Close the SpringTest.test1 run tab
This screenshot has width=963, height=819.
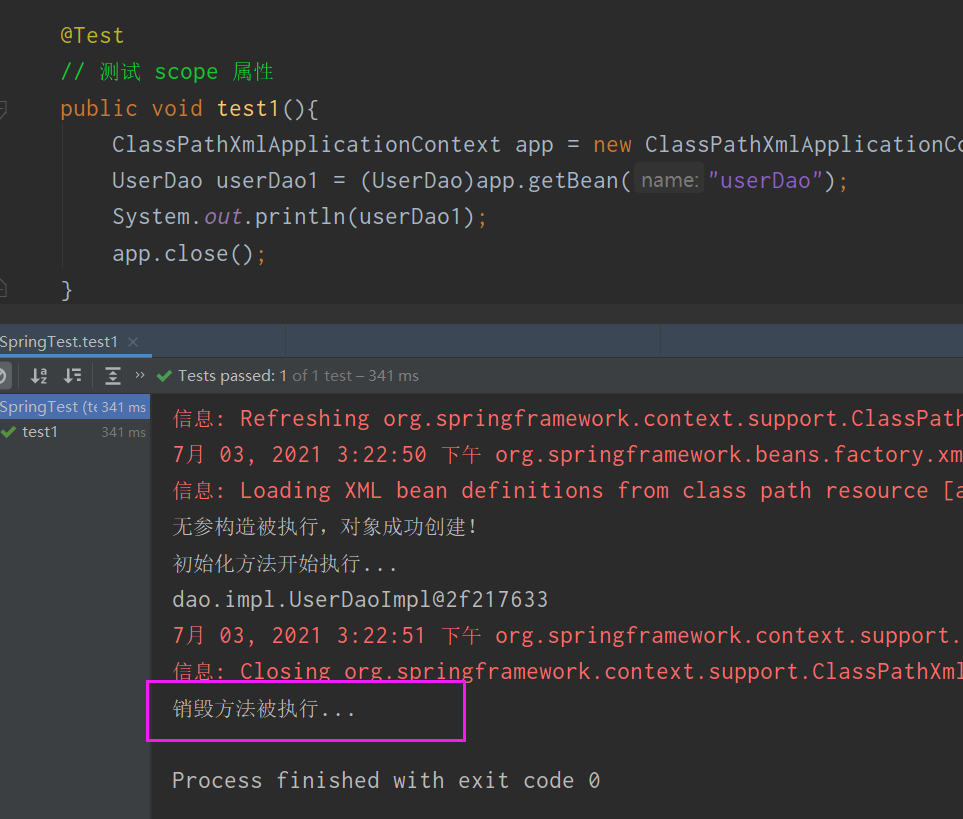133,342
